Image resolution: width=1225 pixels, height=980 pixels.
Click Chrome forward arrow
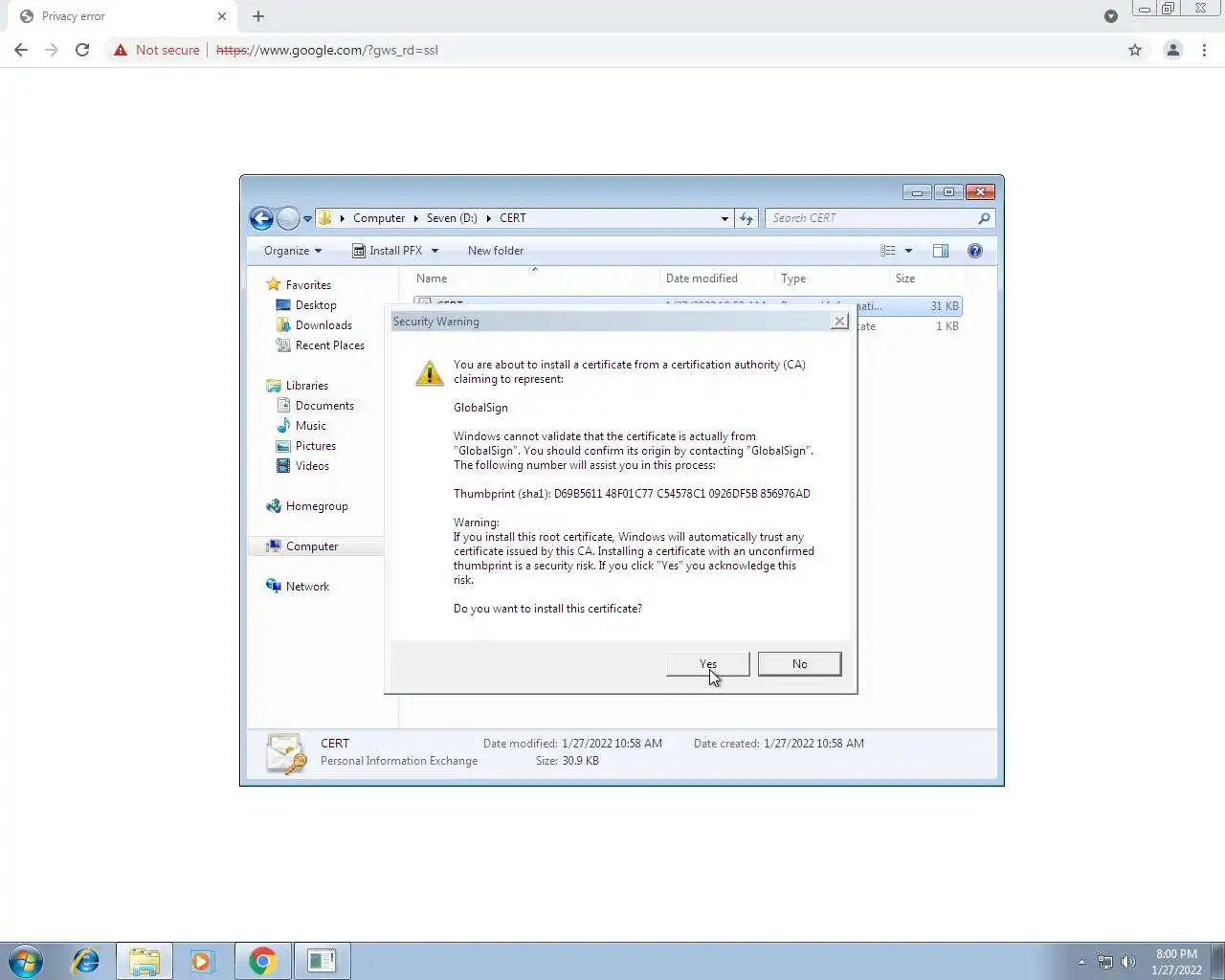coord(52,50)
